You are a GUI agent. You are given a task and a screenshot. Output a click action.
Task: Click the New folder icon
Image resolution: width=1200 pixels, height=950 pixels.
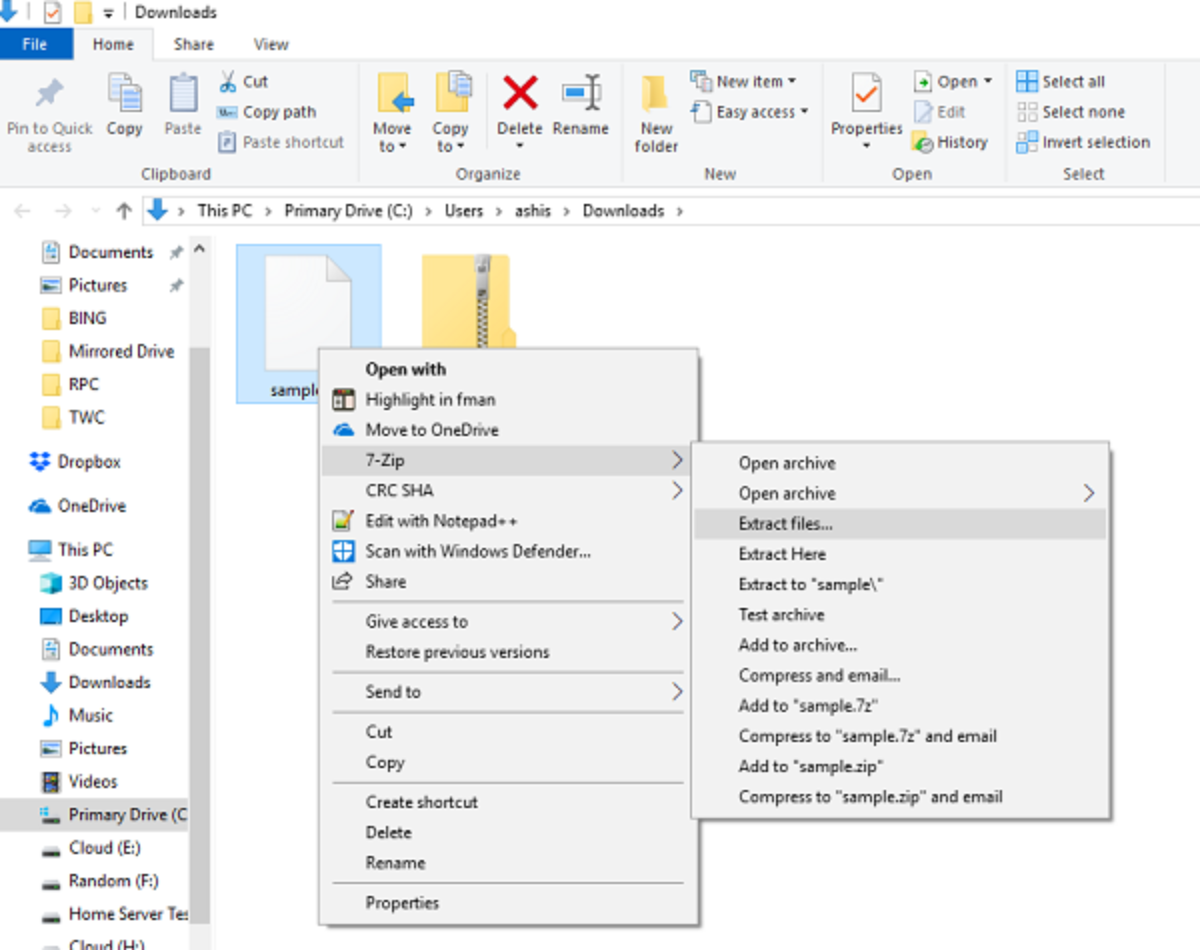click(x=656, y=94)
